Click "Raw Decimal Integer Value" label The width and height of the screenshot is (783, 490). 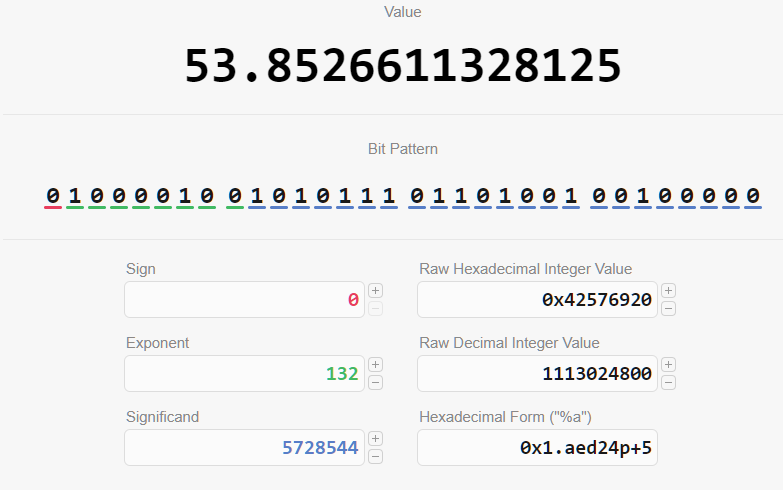(x=509, y=343)
